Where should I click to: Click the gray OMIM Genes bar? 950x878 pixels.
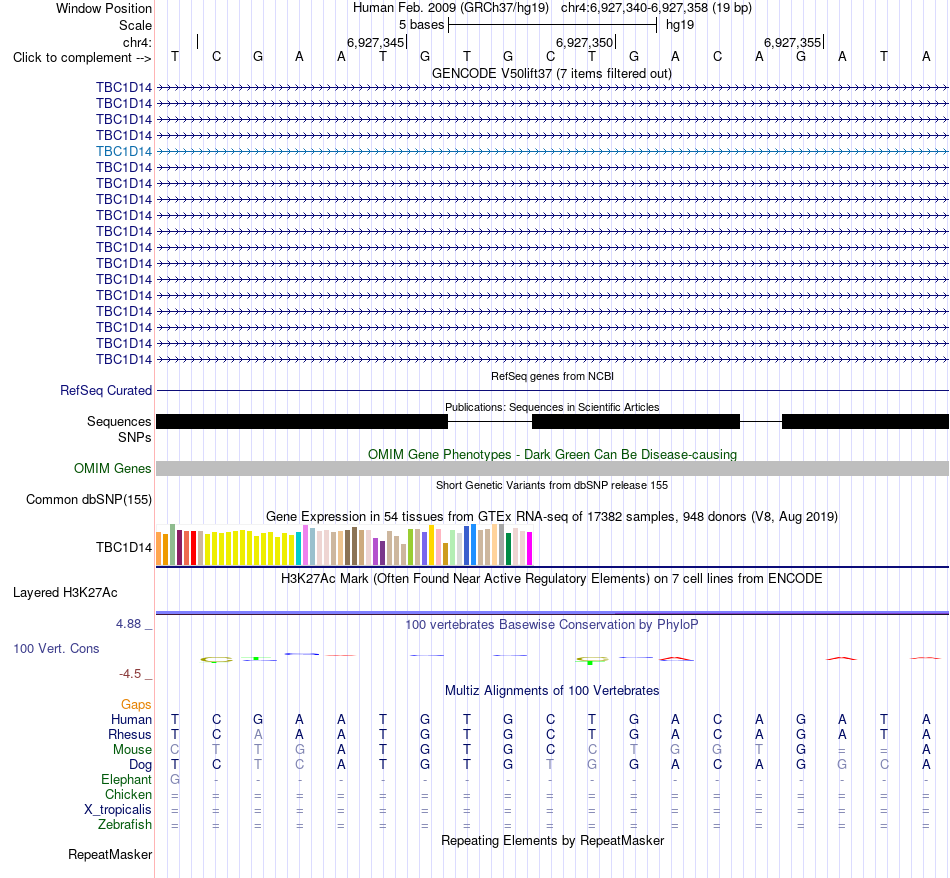tap(553, 468)
